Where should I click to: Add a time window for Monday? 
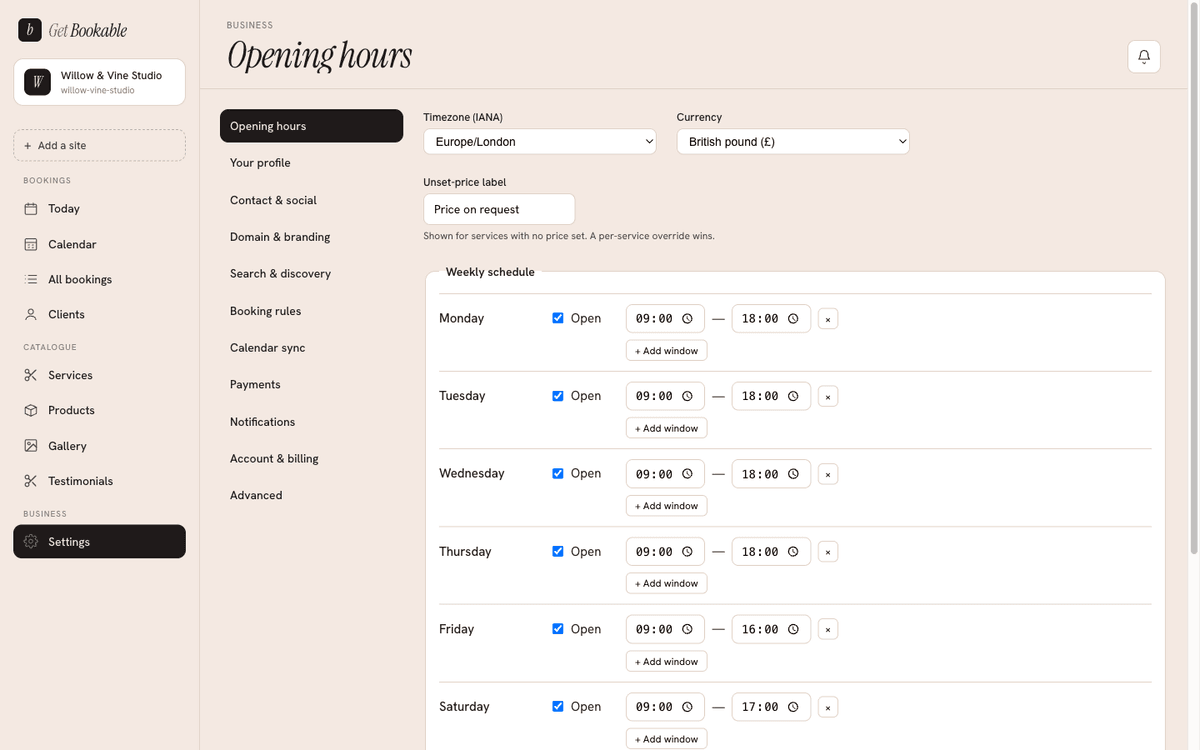(x=667, y=351)
